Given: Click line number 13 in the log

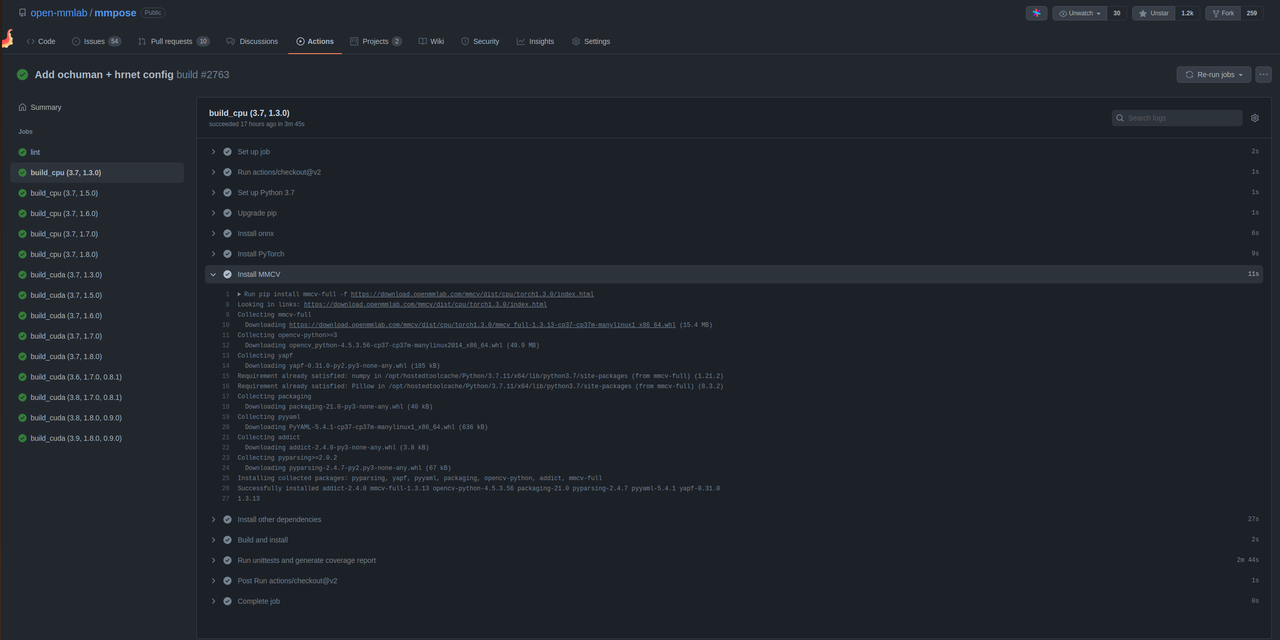Looking at the screenshot, I should (228, 355).
